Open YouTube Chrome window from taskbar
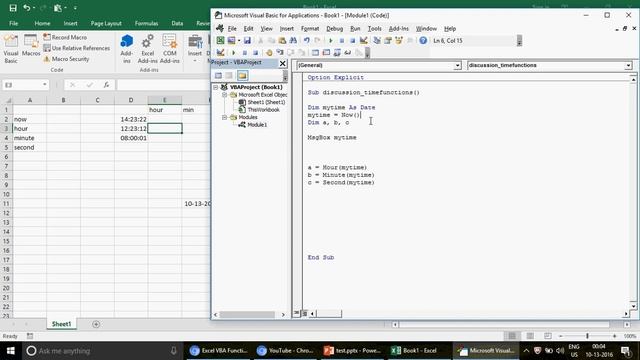 tap(286, 351)
